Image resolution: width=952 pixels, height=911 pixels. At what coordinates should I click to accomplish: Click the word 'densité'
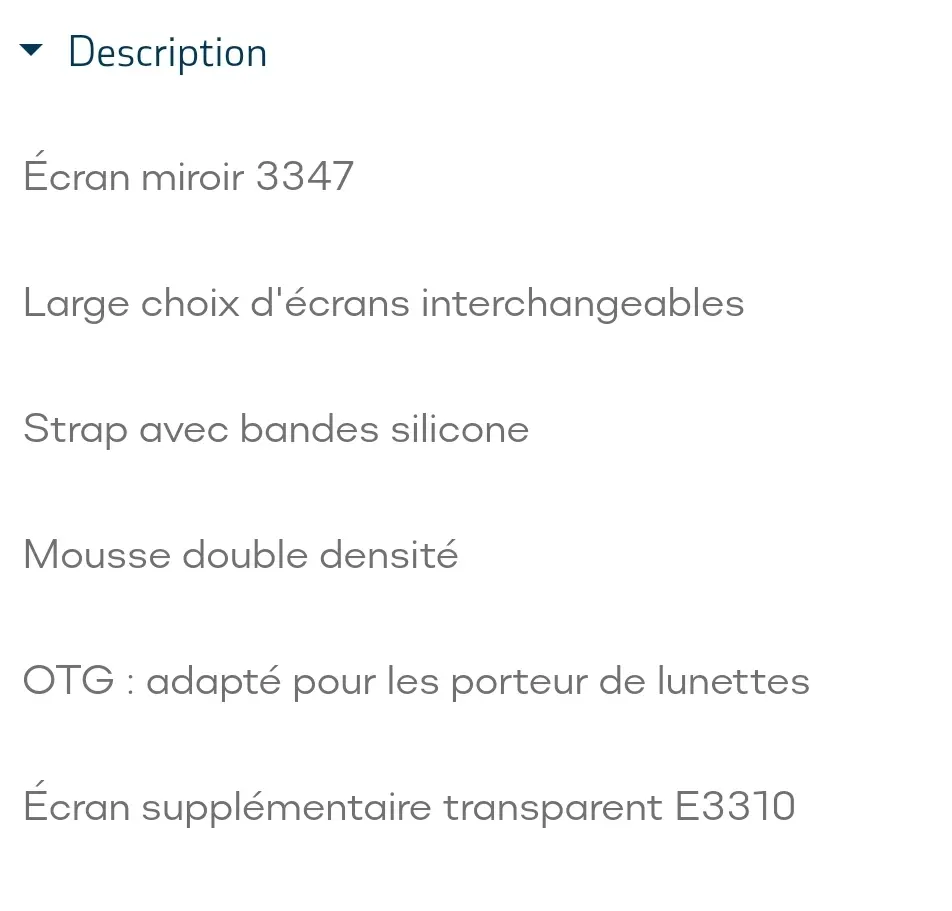389,553
